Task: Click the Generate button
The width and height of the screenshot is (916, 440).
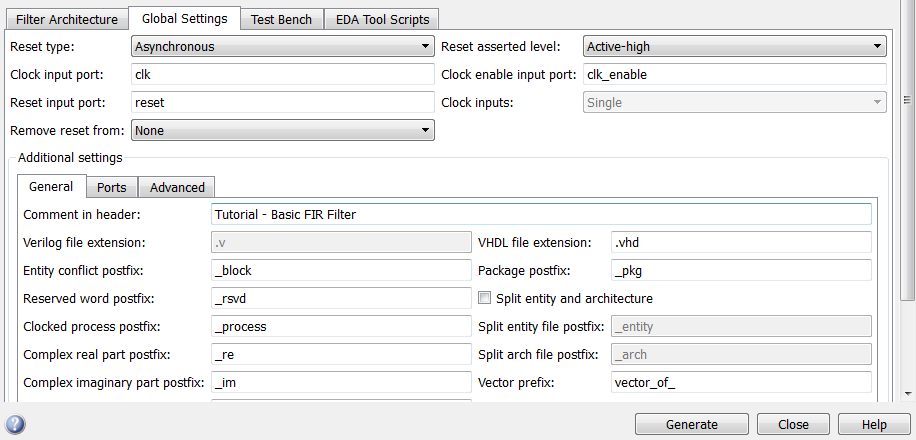Action: 691,424
